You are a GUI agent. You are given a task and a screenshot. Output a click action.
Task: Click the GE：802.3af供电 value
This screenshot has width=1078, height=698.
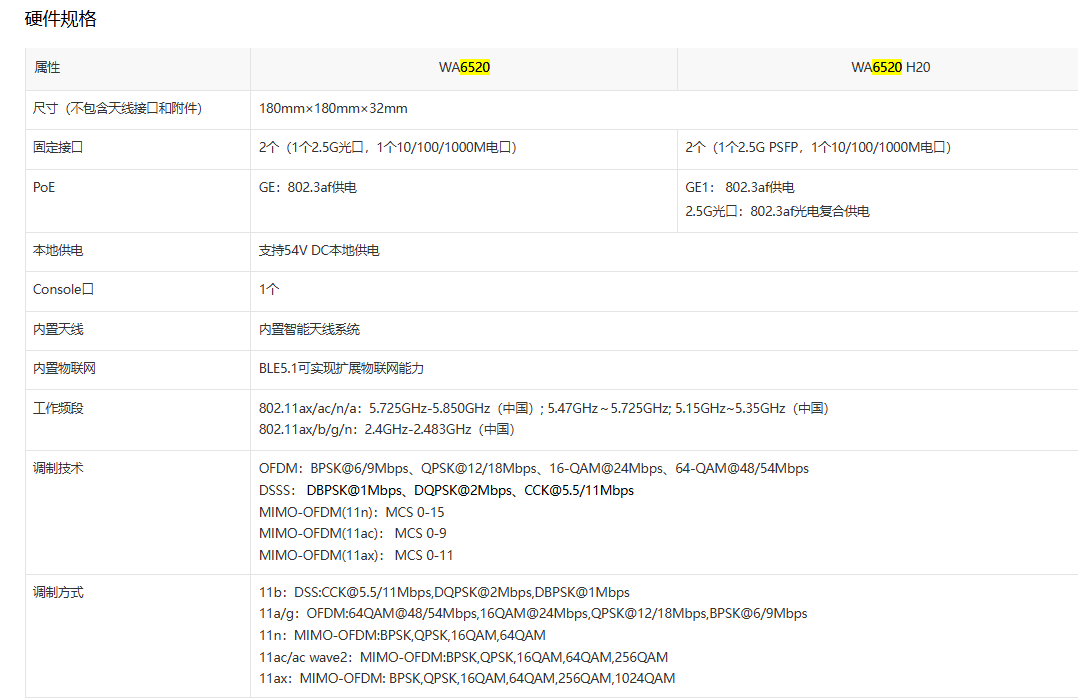coord(308,187)
